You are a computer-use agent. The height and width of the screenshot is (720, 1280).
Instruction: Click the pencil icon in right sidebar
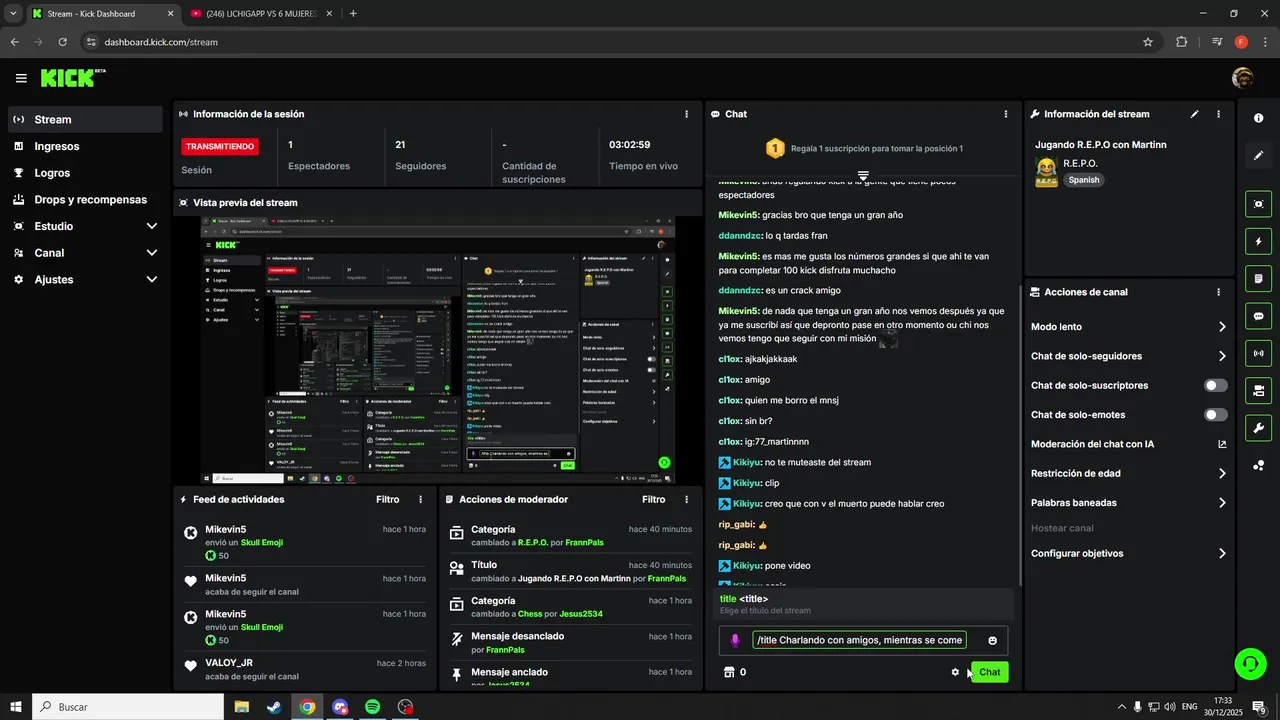tap(1258, 156)
